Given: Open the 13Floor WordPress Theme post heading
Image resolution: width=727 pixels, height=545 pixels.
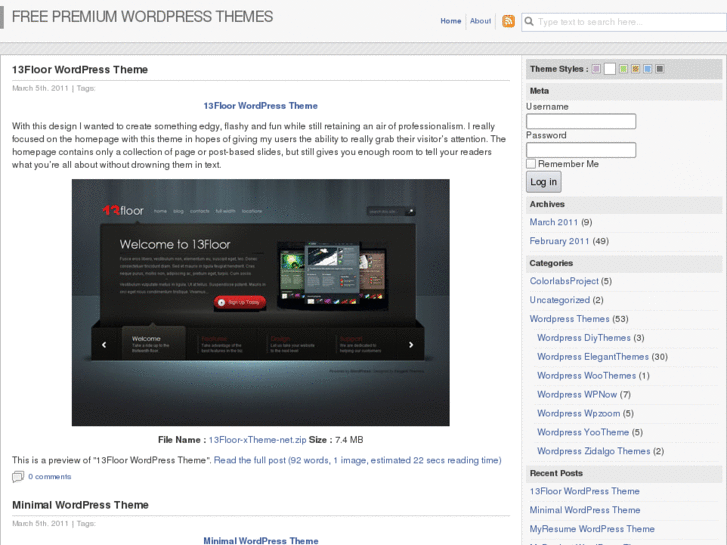Looking at the screenshot, I should pyautogui.click(x=80, y=70).
